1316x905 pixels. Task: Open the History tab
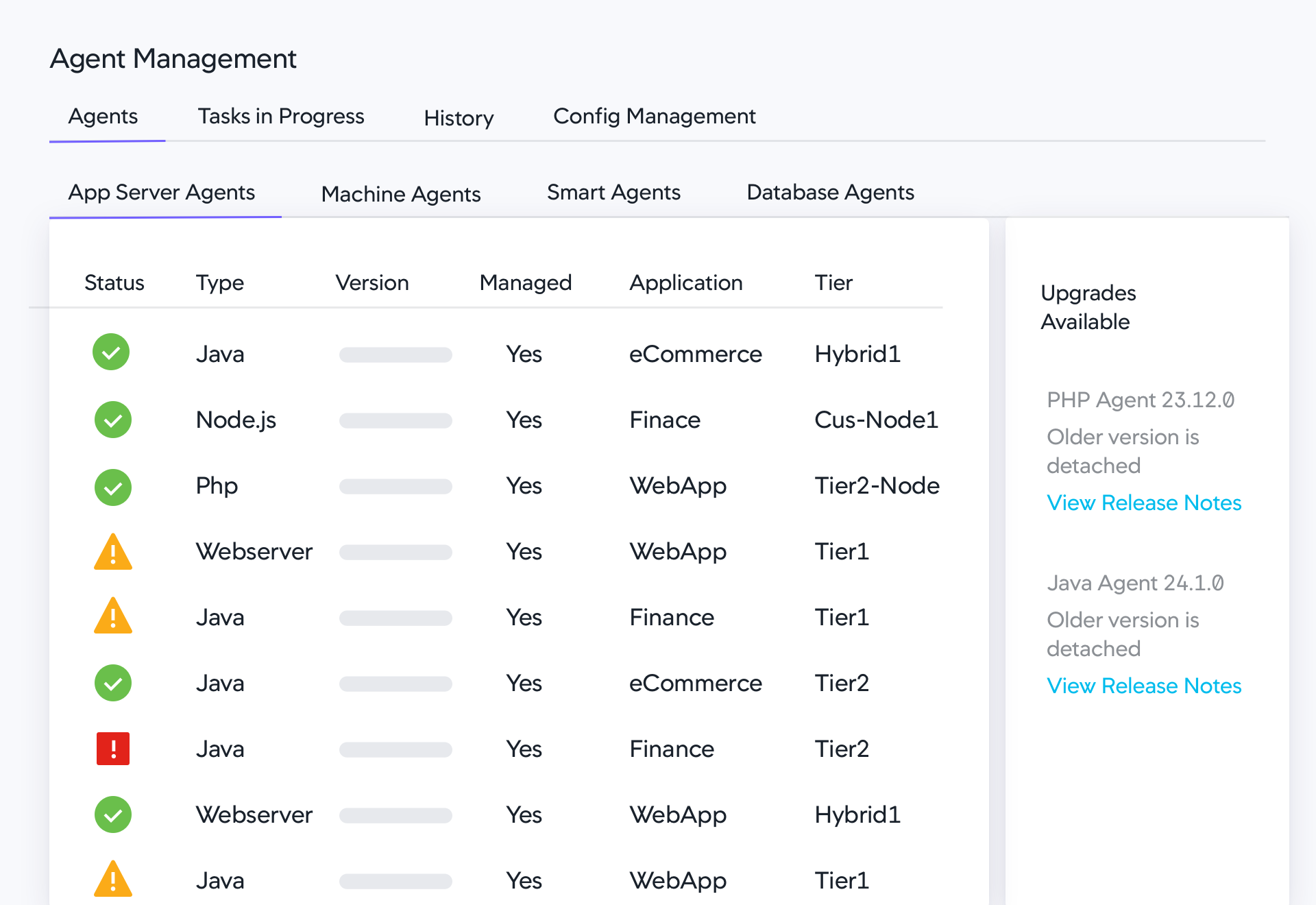click(x=459, y=118)
